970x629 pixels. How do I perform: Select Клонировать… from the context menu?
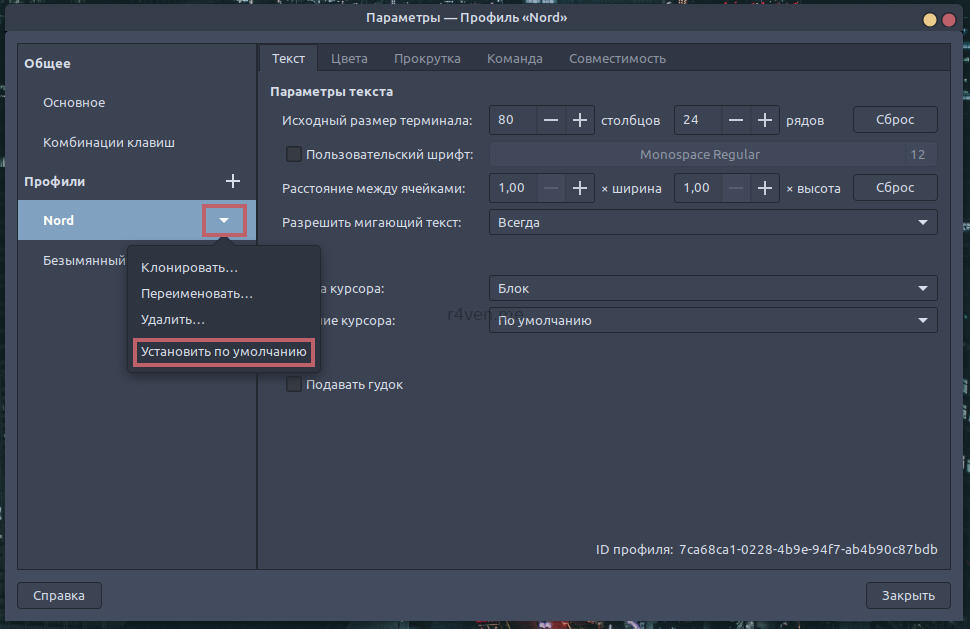[189, 268]
